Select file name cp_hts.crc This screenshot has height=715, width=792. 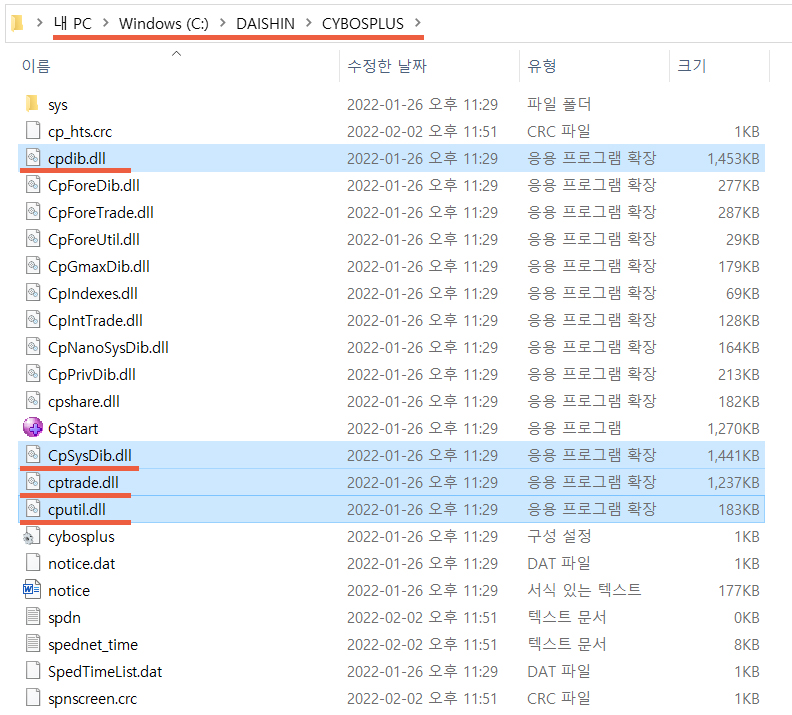point(80,132)
